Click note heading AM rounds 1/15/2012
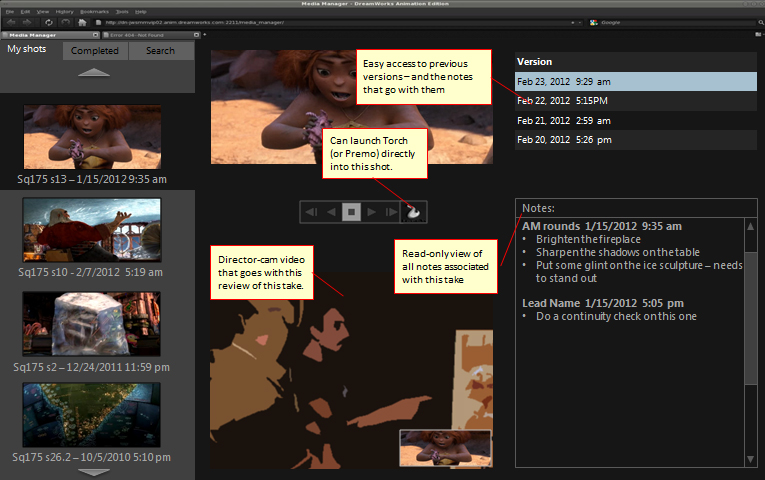This screenshot has height=480, width=765. [x=602, y=226]
